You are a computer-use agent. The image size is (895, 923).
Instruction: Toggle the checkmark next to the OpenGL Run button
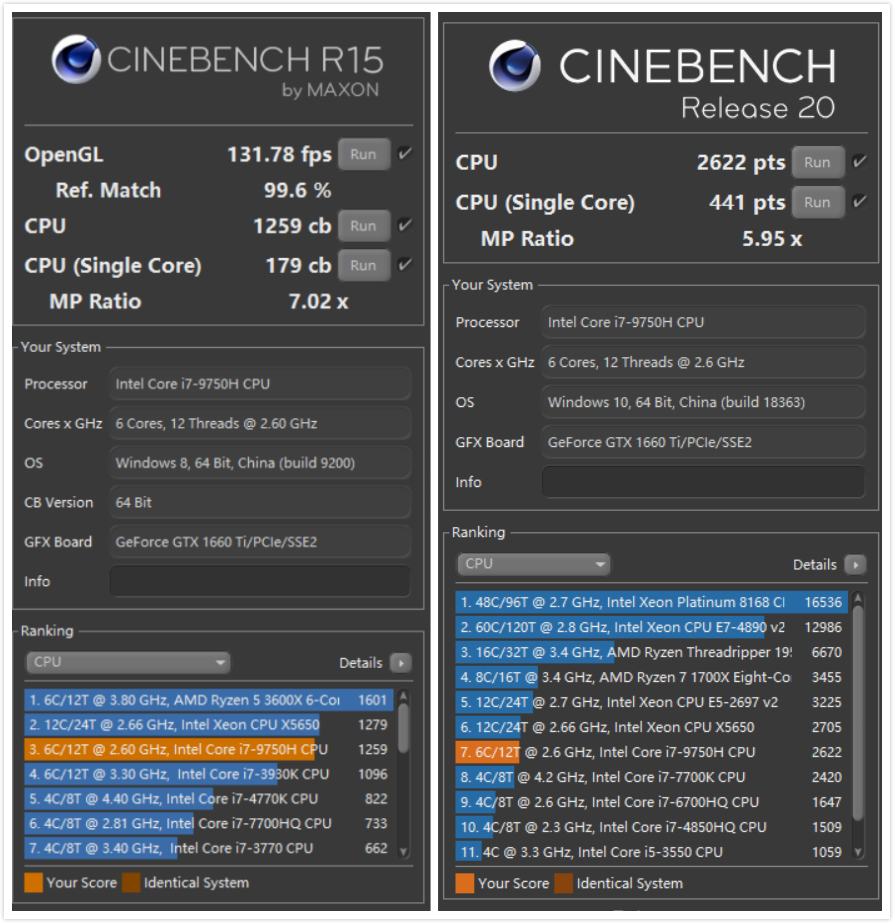403,153
